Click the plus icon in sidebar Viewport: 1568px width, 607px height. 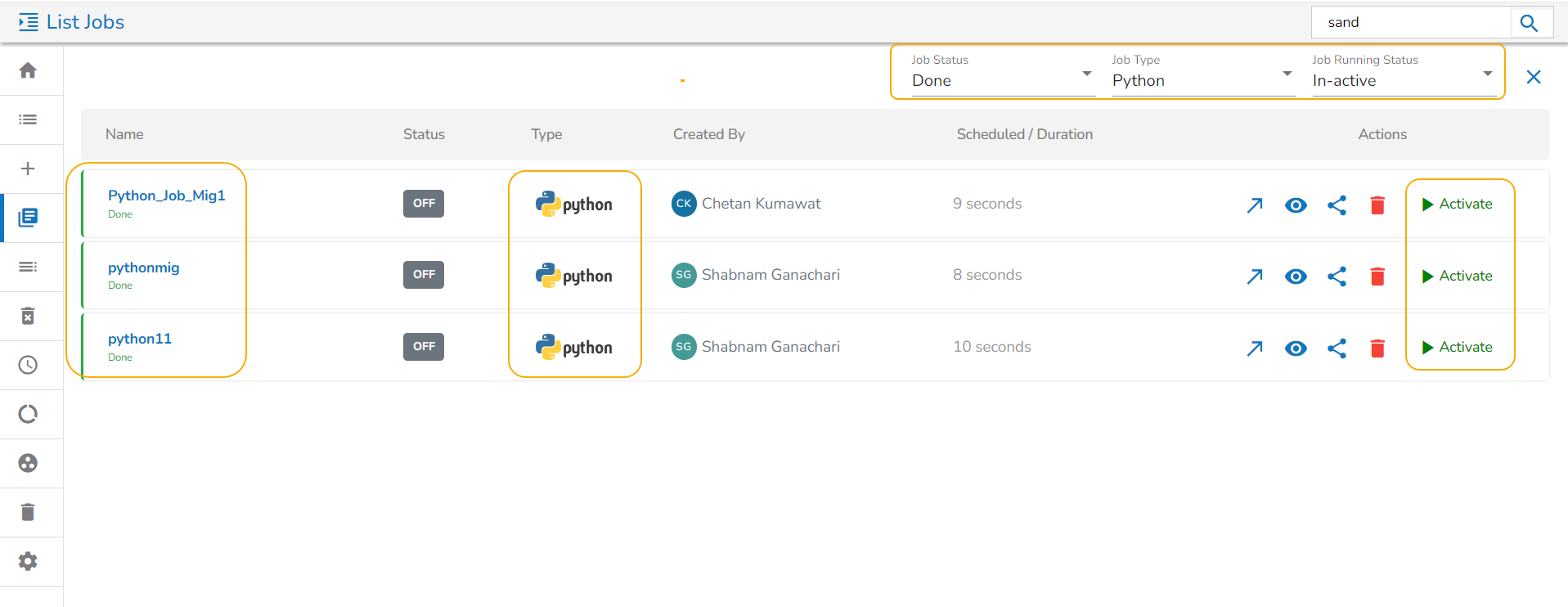point(28,169)
